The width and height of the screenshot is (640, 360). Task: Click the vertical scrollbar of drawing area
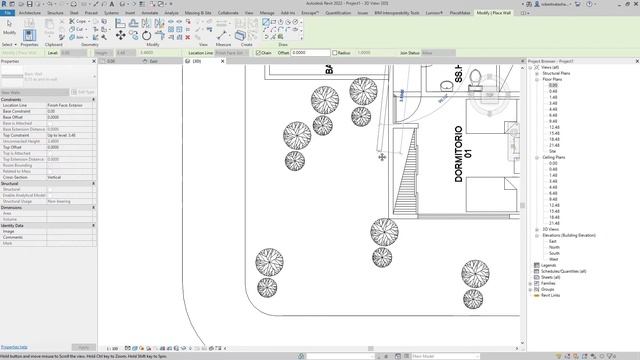pos(522,205)
